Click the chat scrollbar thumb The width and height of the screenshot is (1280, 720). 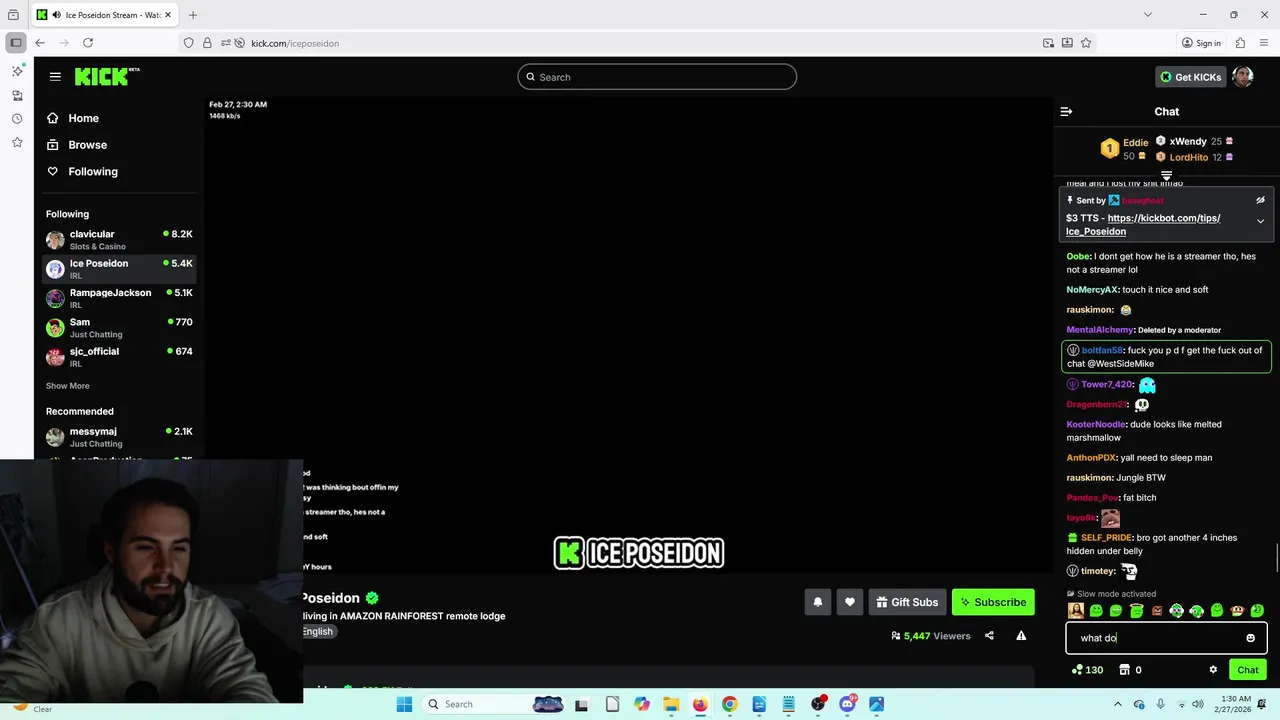tap(1276, 556)
